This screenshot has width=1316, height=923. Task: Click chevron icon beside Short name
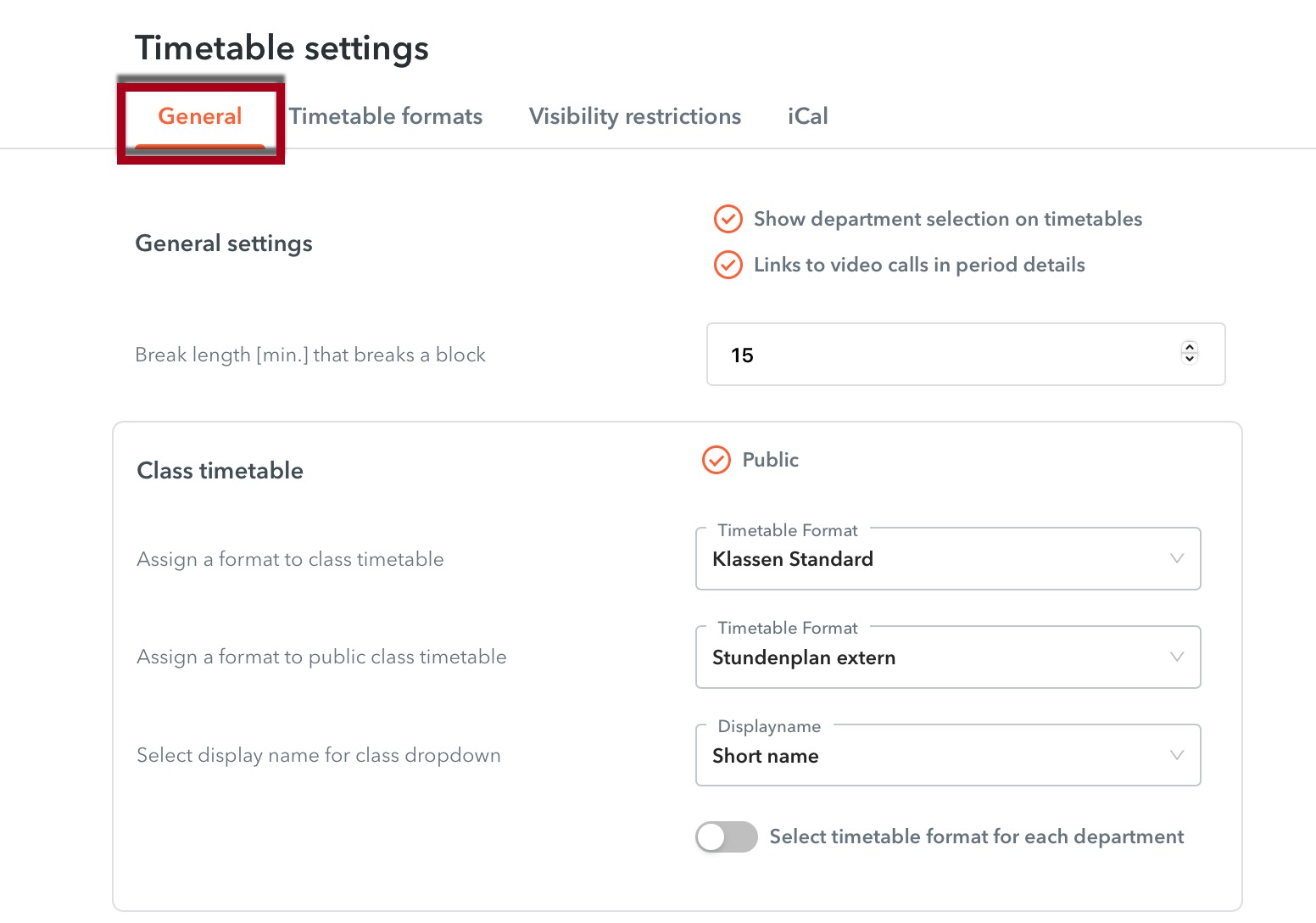tap(1177, 755)
